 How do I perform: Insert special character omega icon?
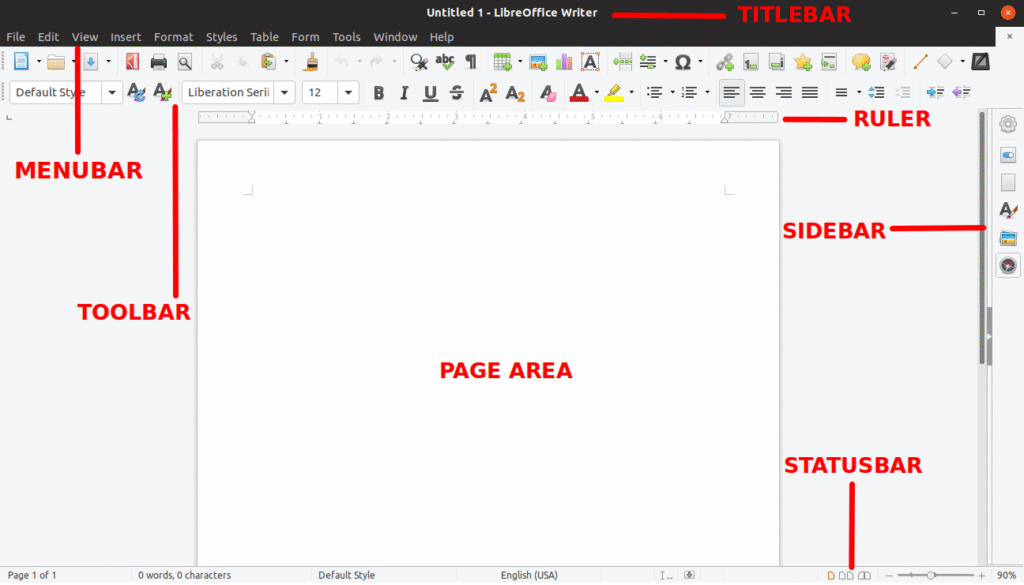tap(682, 62)
